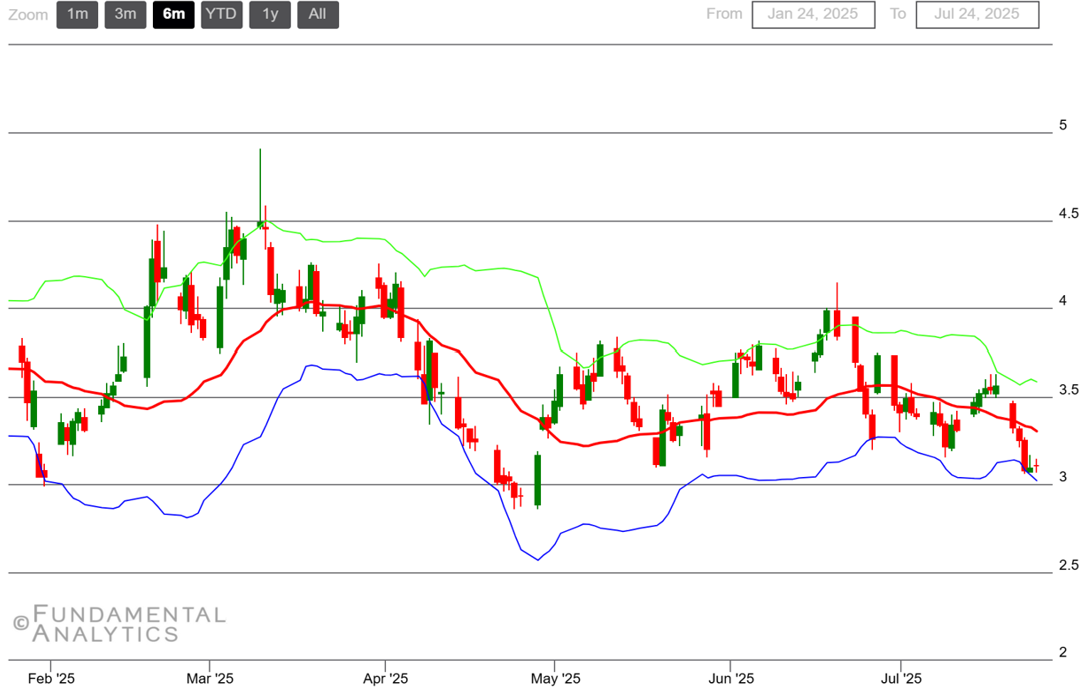1084x695 pixels.
Task: Click the Feb '25 x-axis label
Action: 51,678
